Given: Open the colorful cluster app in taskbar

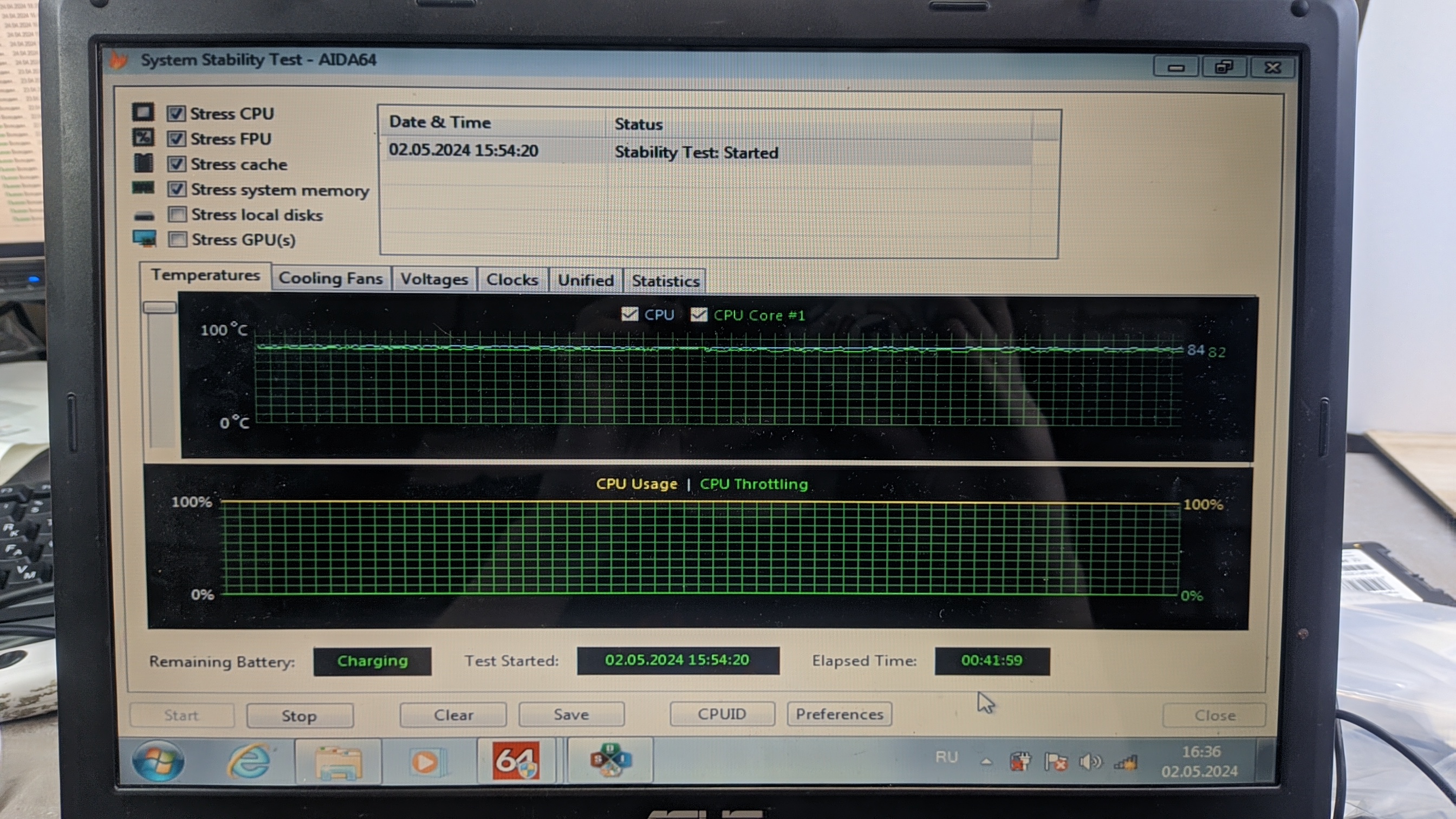Looking at the screenshot, I should tap(610, 760).
